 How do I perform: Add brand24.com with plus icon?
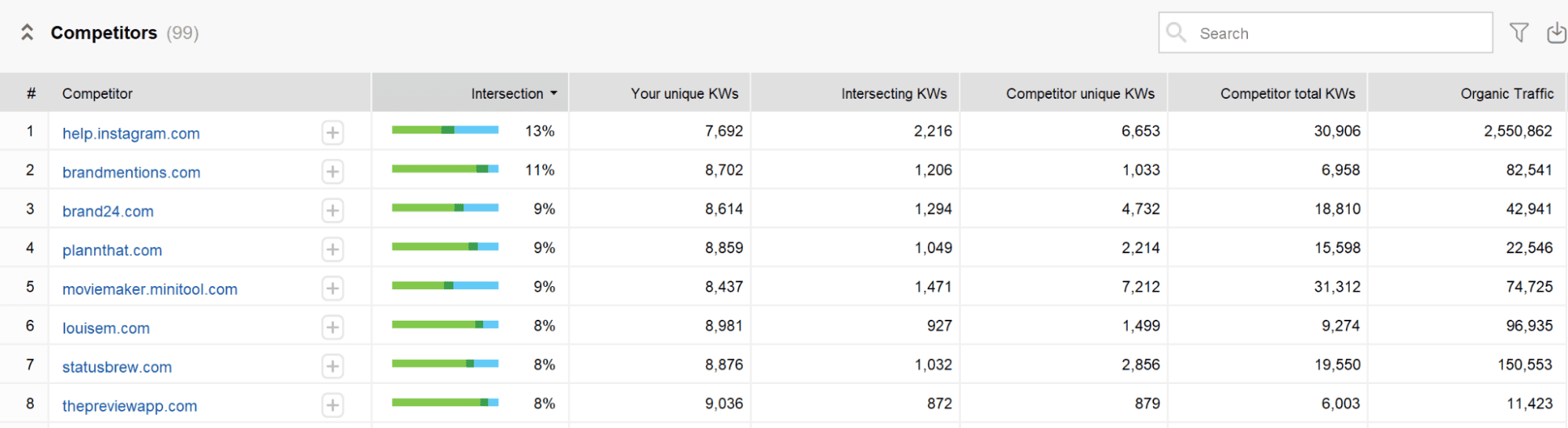(x=333, y=211)
